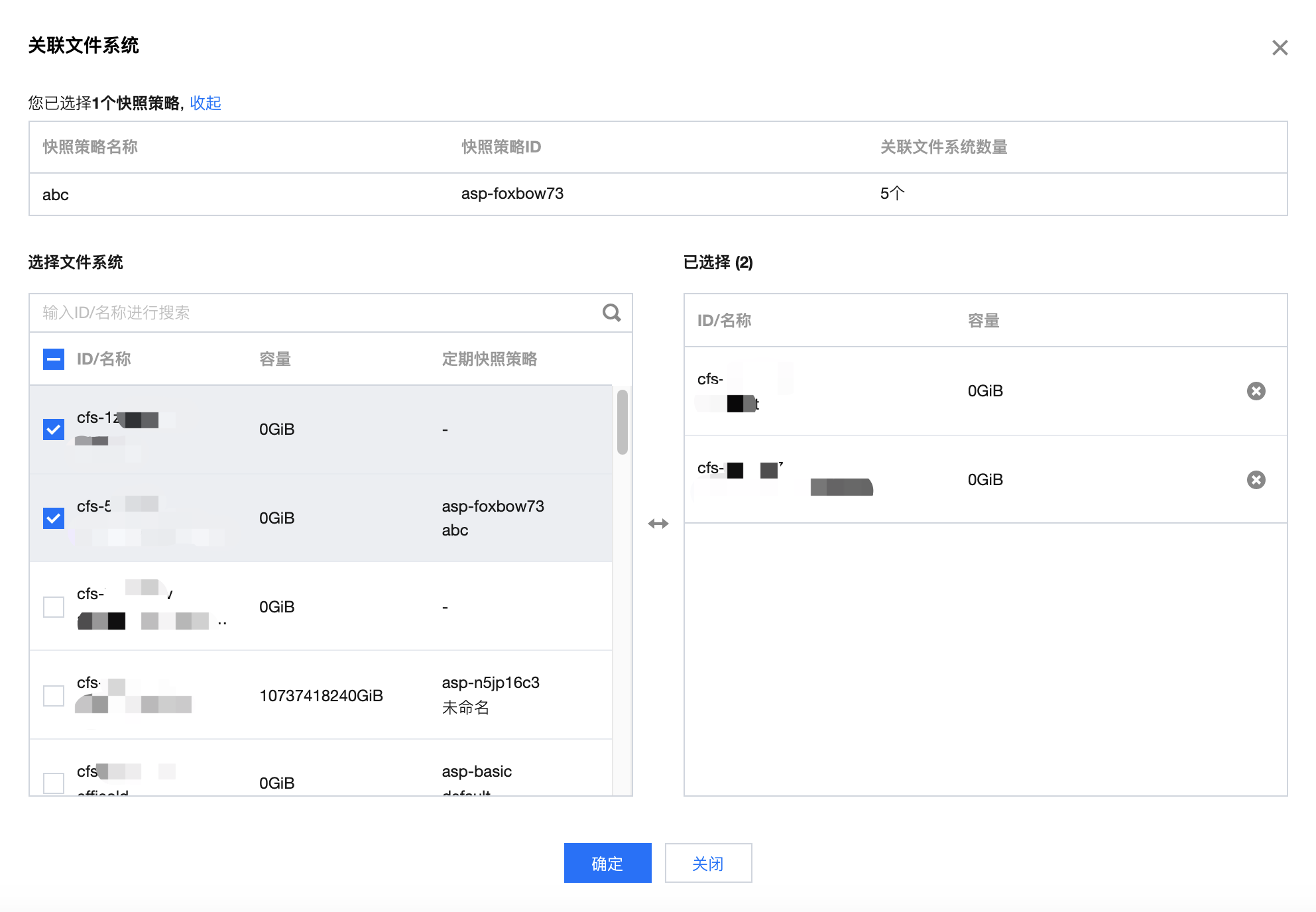Remove second selected file system

click(x=1256, y=480)
